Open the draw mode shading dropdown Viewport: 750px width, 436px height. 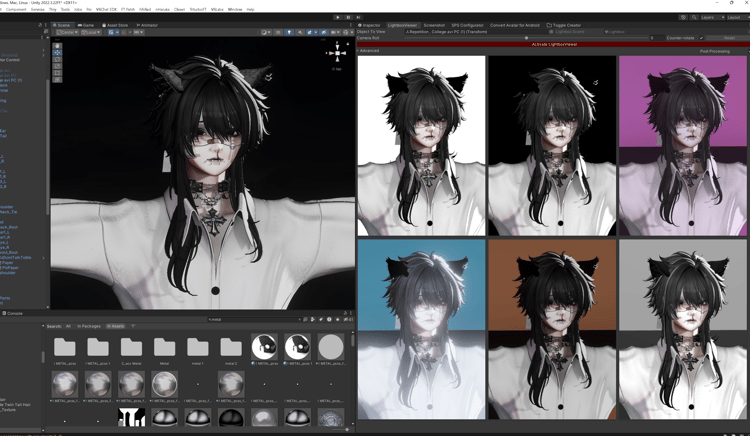265,33
